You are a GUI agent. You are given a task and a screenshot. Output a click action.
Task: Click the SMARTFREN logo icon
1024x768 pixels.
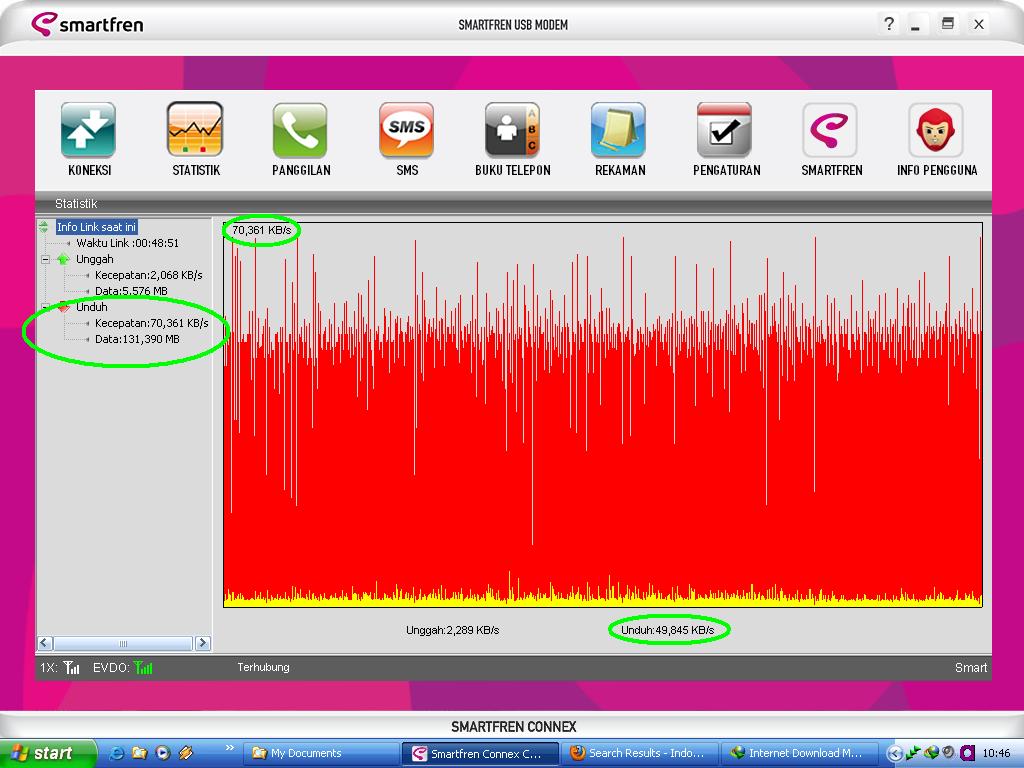click(830, 130)
